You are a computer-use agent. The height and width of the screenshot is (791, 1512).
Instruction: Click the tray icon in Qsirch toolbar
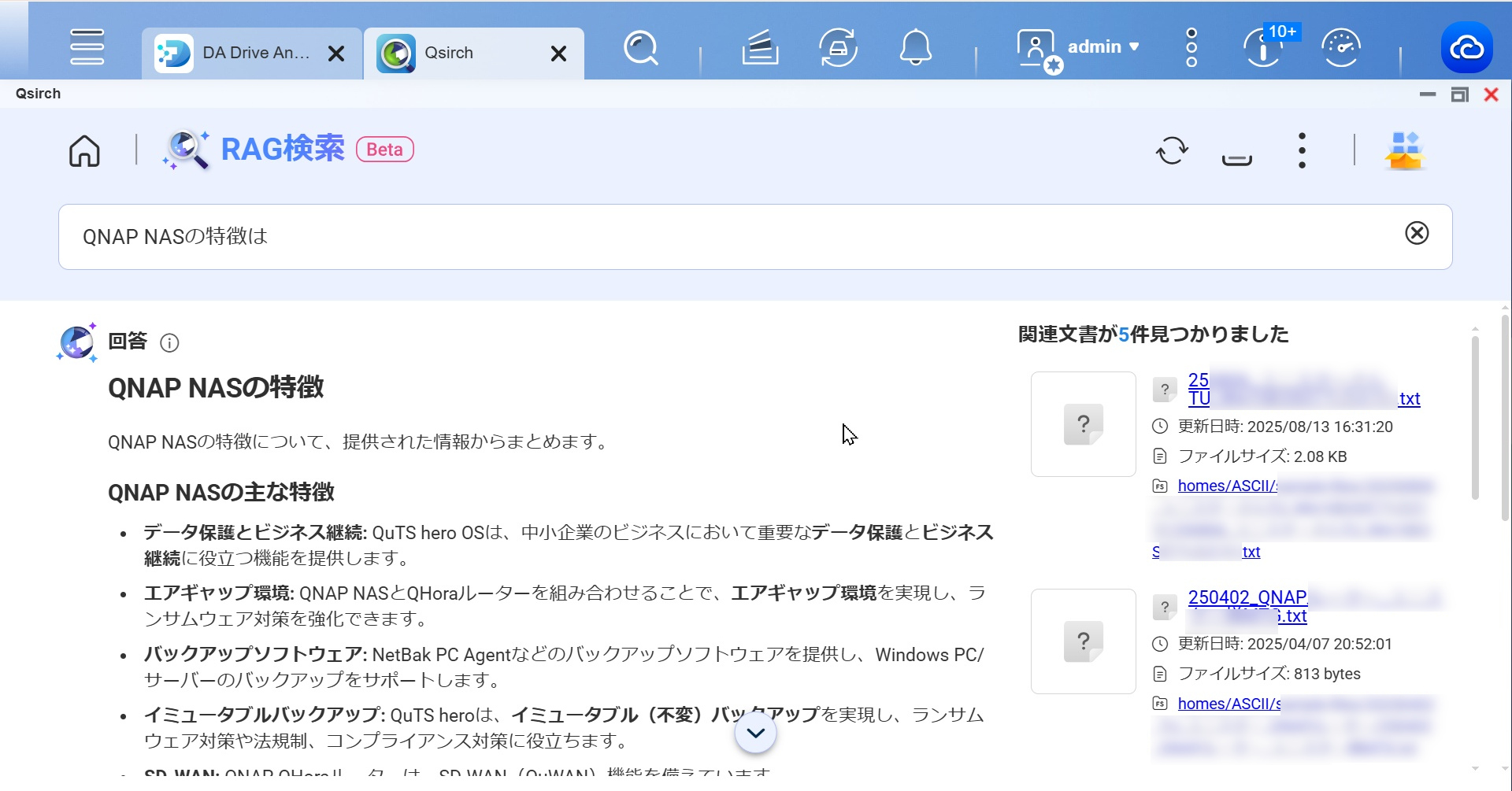click(1236, 159)
